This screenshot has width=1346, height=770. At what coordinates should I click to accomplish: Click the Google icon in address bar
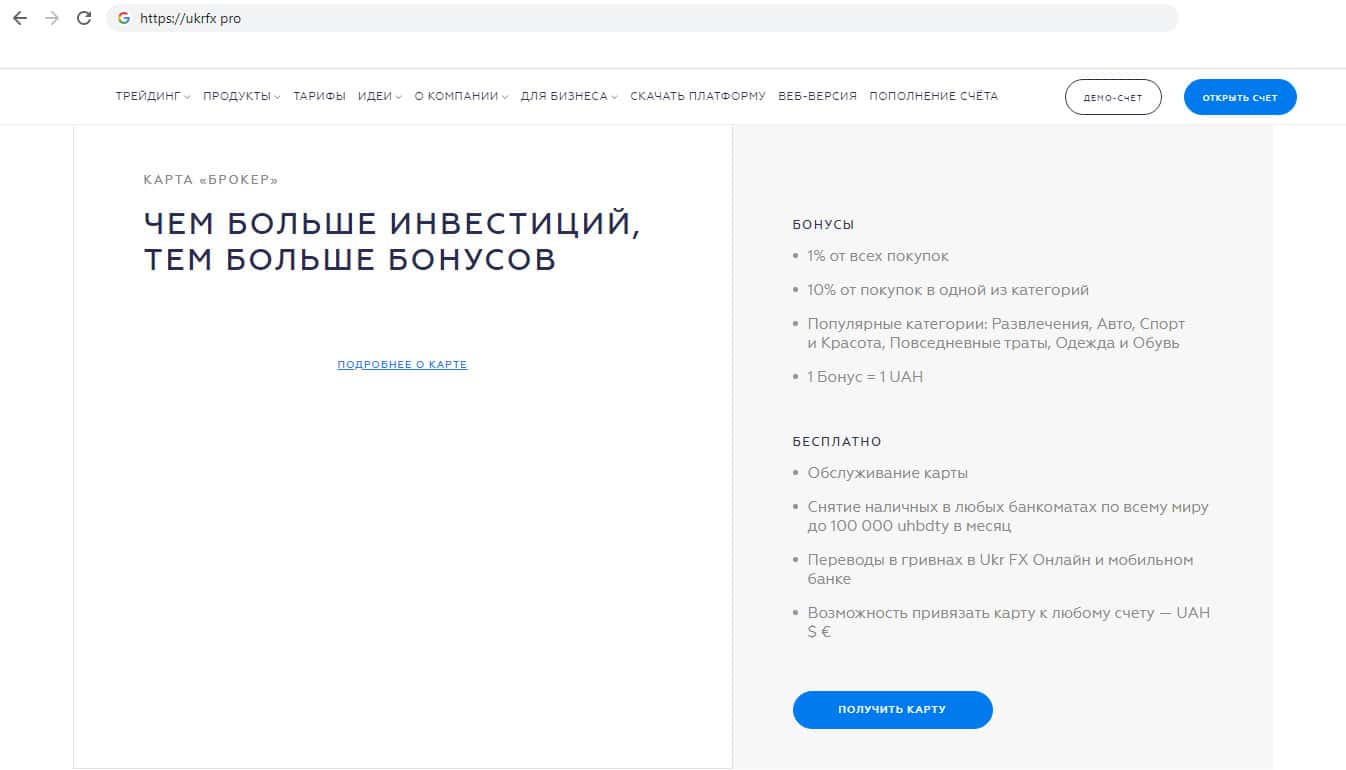point(123,18)
